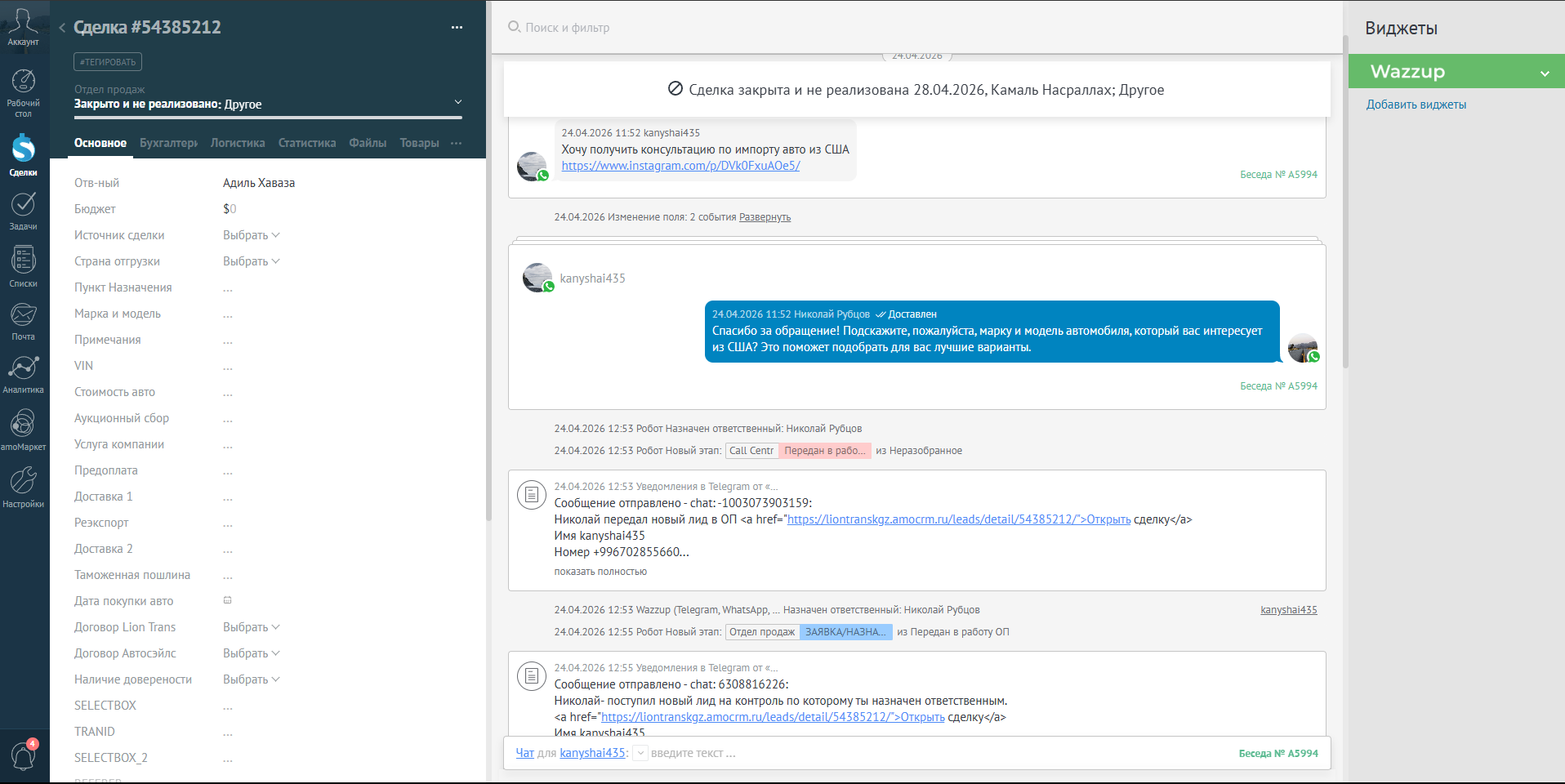1565x784 pixels.
Task: Open deal options three-dot menu
Action: (457, 28)
